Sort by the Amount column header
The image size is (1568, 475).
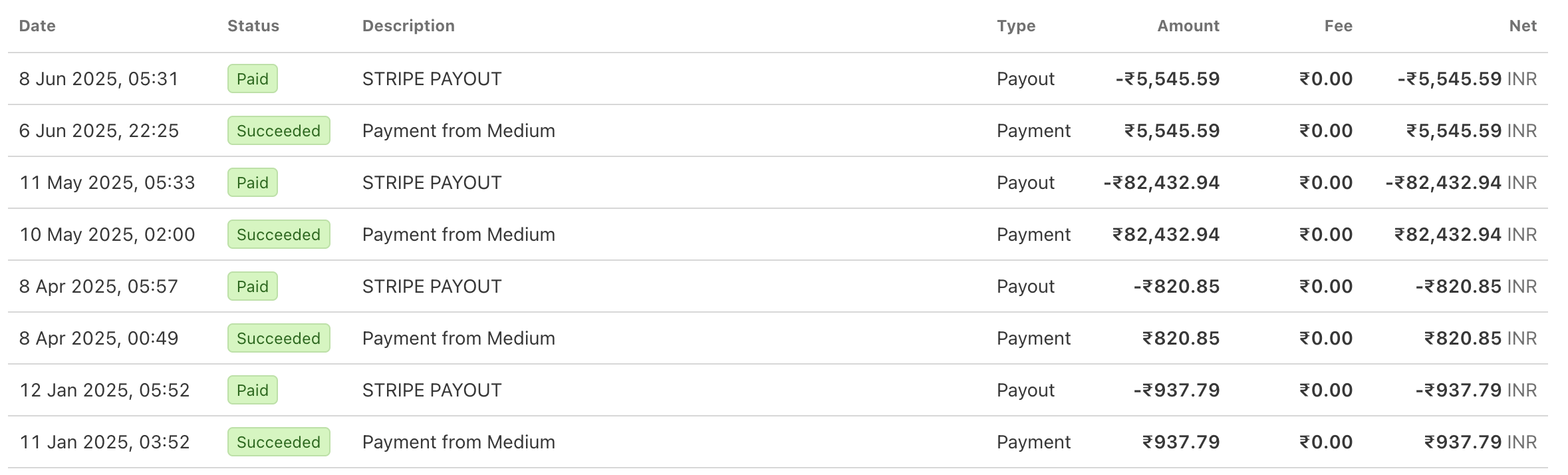click(1188, 26)
